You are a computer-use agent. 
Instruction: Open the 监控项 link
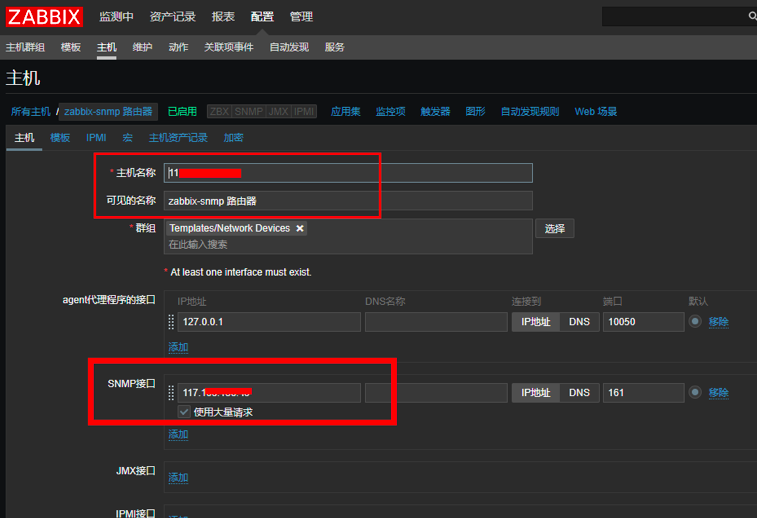point(391,112)
